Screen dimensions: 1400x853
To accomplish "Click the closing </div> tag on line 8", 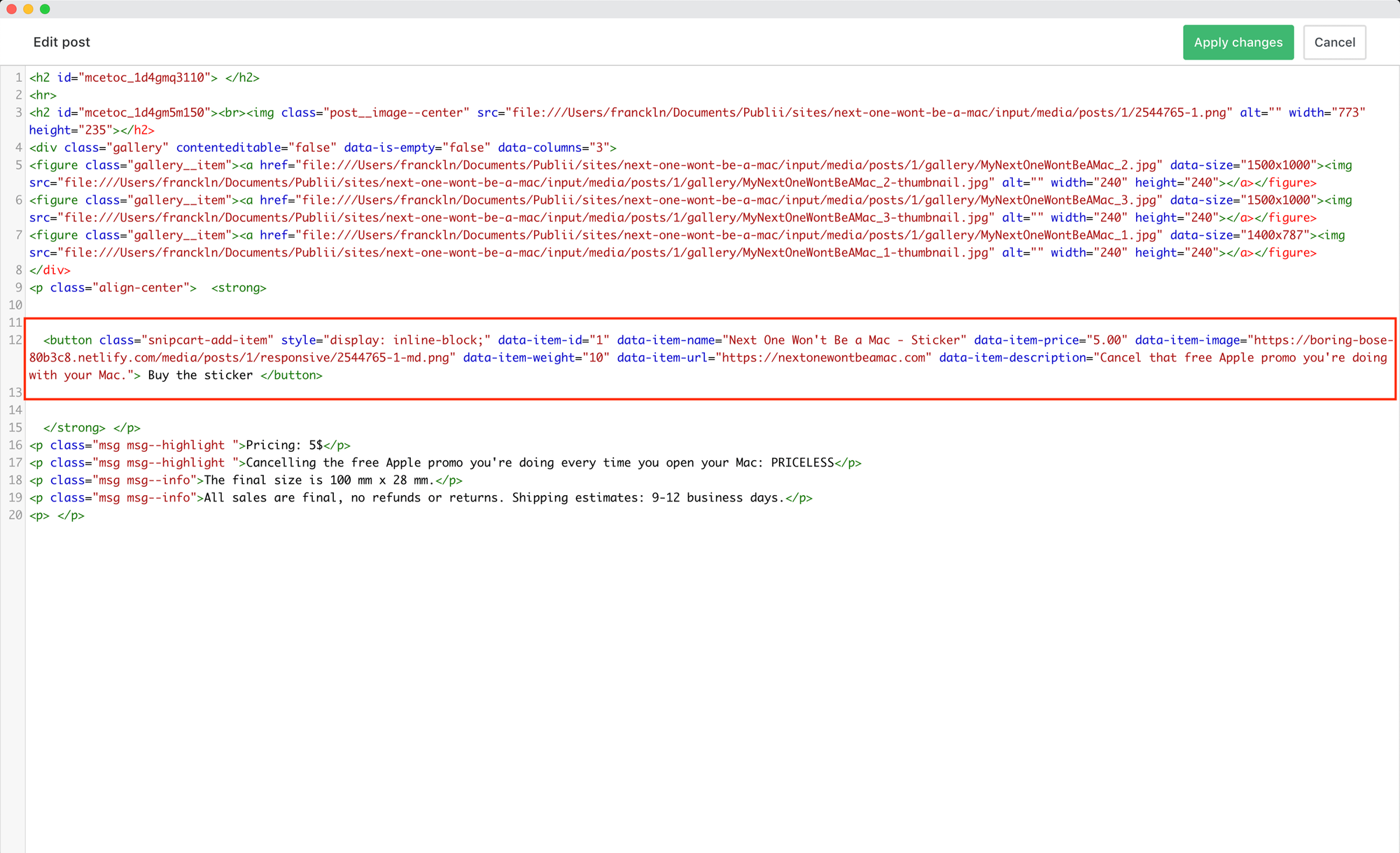I will pyautogui.click(x=50, y=270).
